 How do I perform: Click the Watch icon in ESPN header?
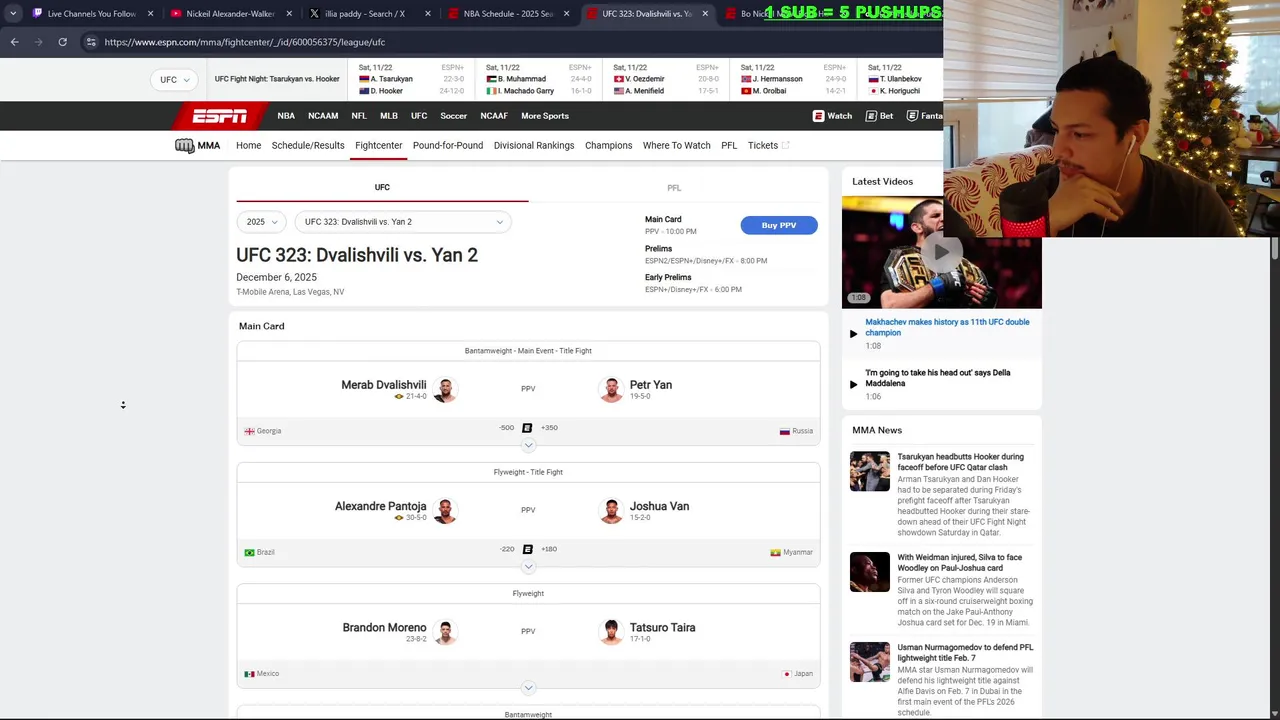coord(818,116)
